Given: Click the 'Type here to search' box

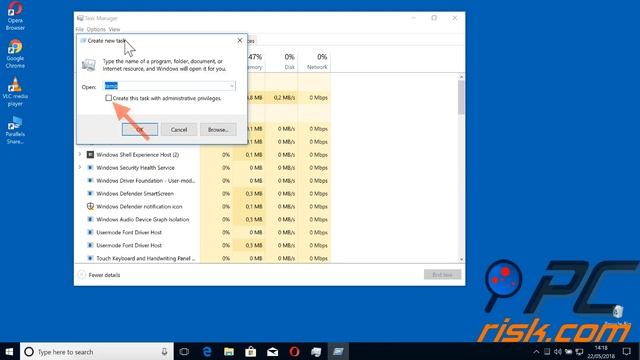Looking at the screenshot, I should [x=97, y=351].
